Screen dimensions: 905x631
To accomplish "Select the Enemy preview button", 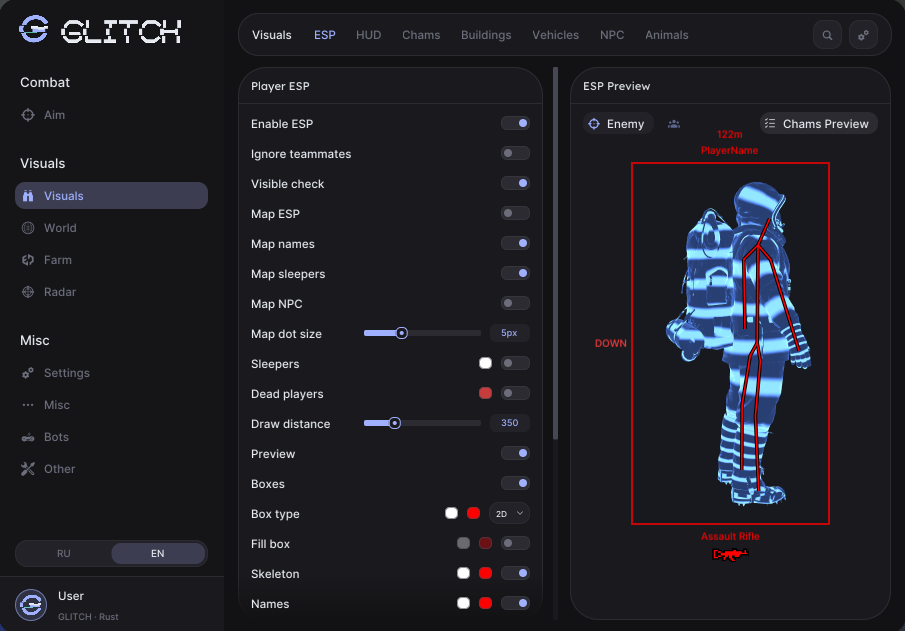I will pyautogui.click(x=618, y=124).
